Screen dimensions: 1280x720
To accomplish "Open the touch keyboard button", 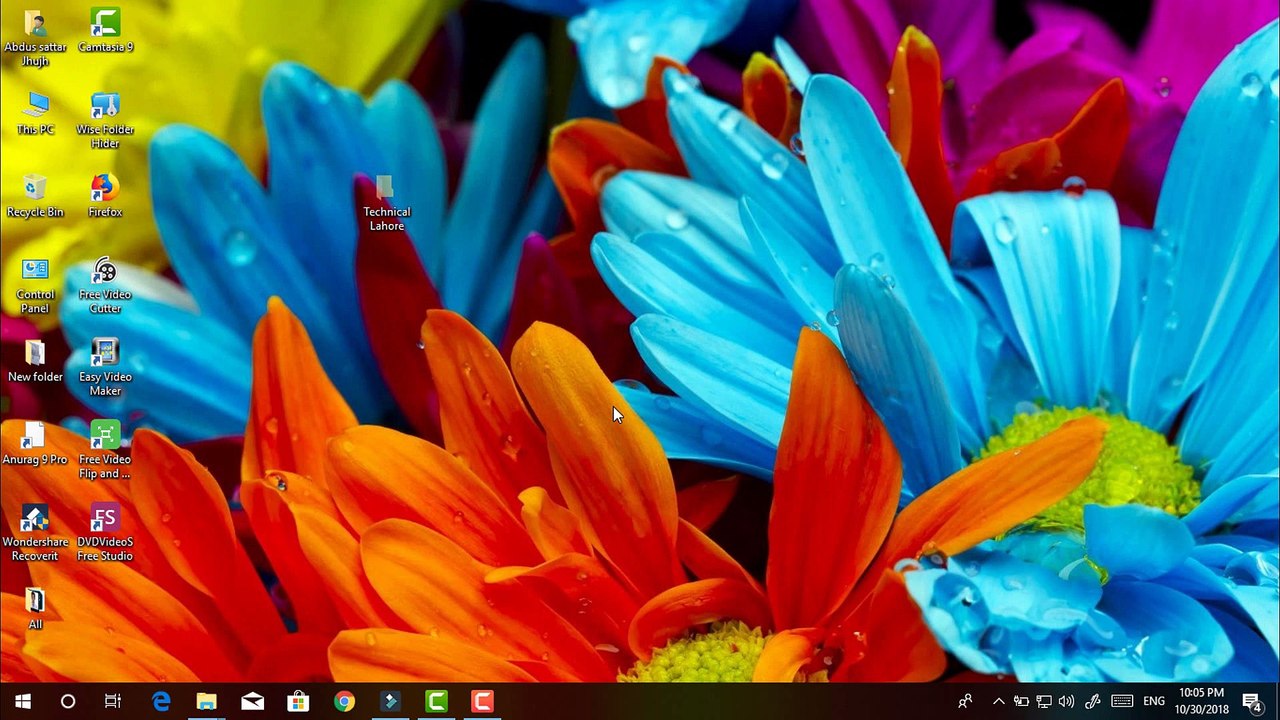I will (x=1122, y=701).
